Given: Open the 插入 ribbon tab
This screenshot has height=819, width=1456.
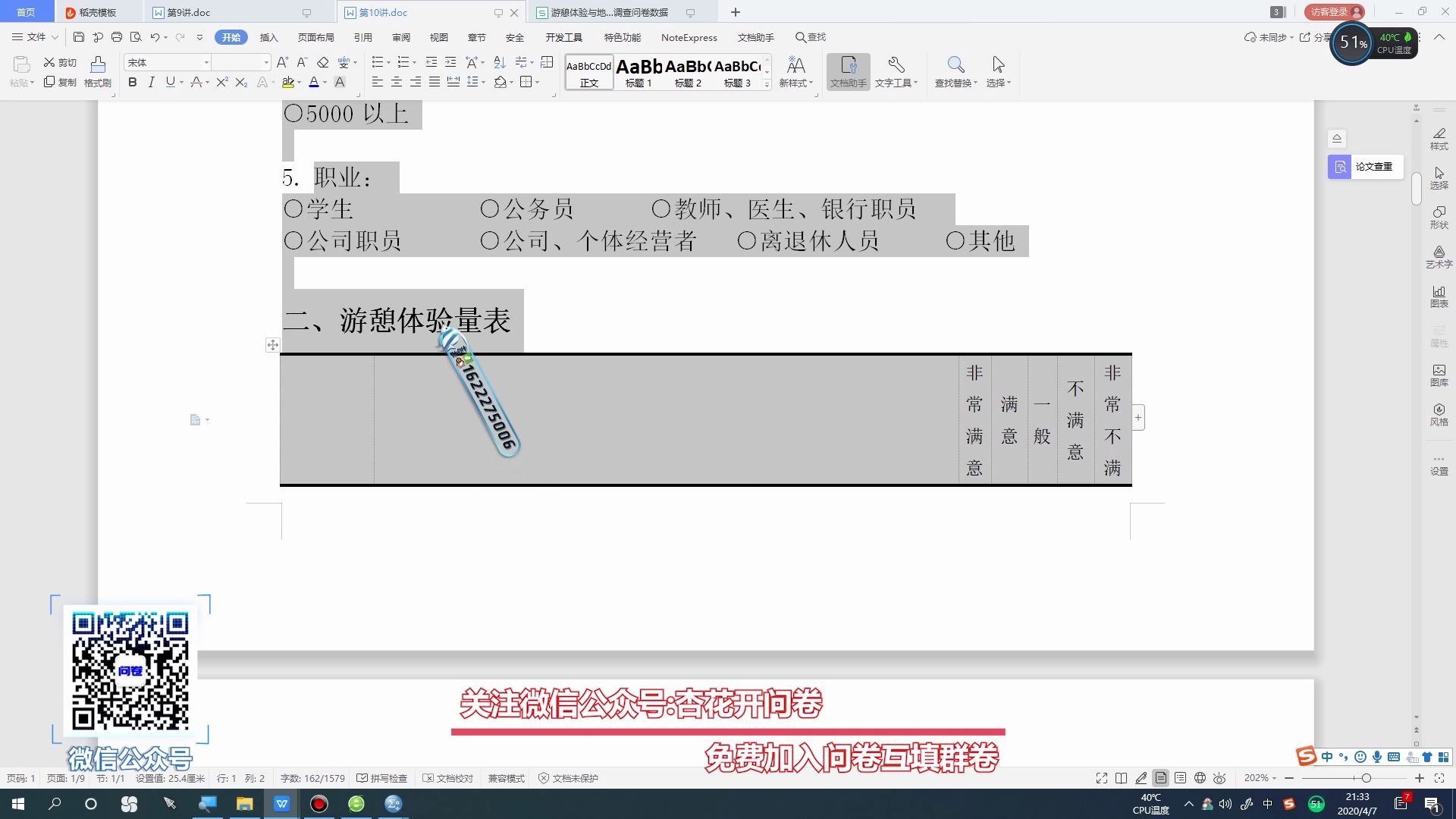Looking at the screenshot, I should (268, 37).
